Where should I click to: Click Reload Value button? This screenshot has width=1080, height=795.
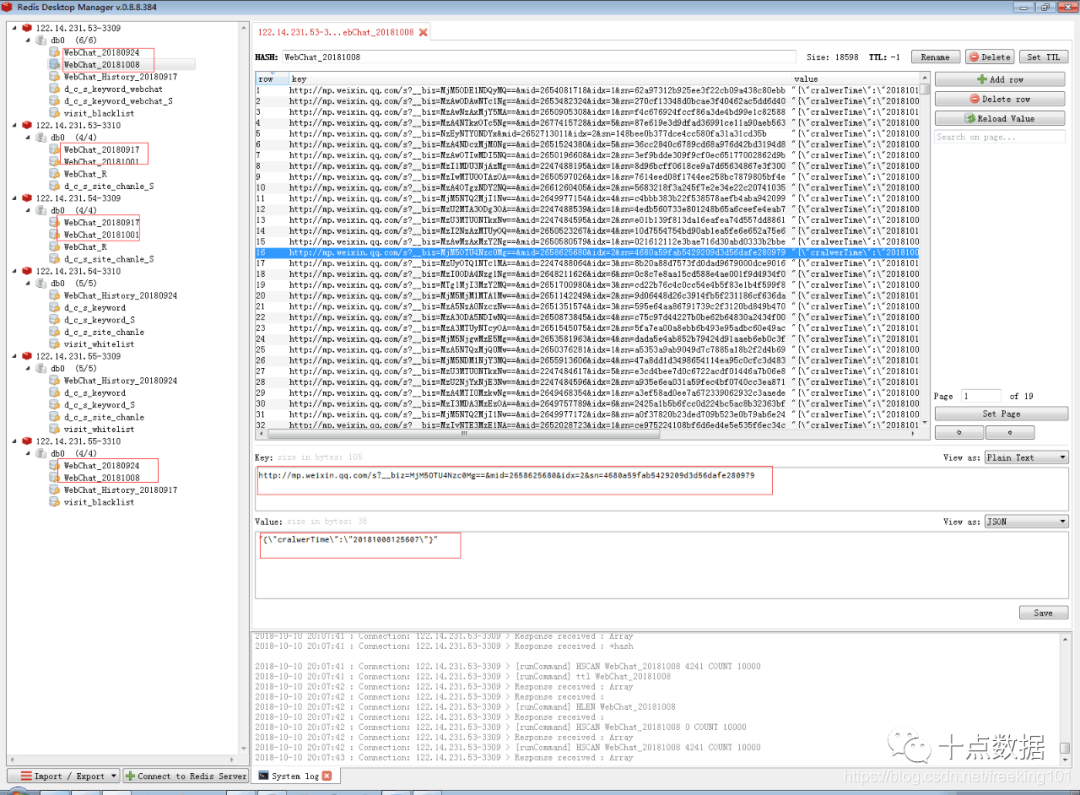point(1000,118)
